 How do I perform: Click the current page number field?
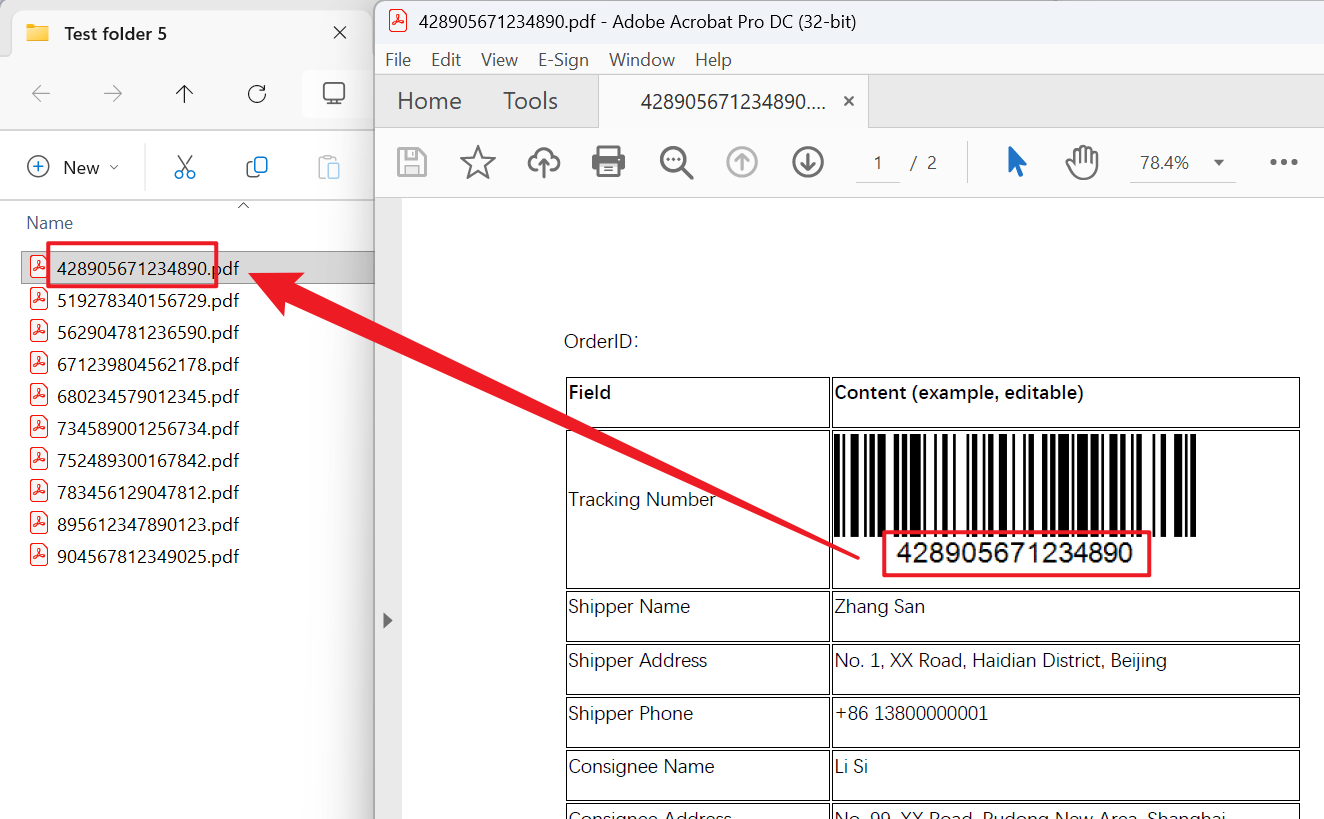click(878, 163)
